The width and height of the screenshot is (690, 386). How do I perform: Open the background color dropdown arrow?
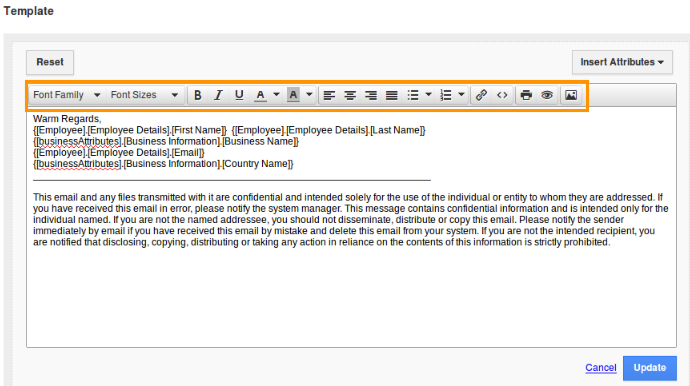click(x=309, y=95)
